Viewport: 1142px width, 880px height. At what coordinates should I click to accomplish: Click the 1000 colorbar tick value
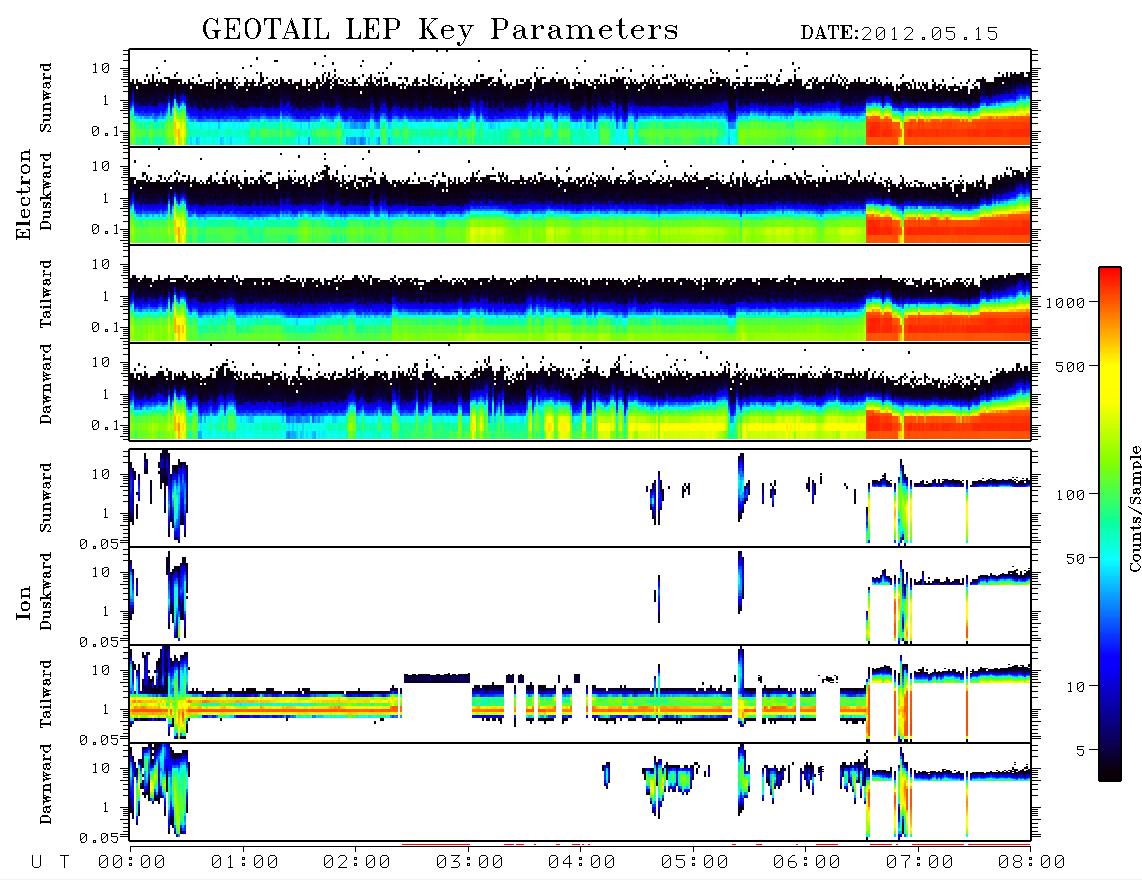point(1065,302)
